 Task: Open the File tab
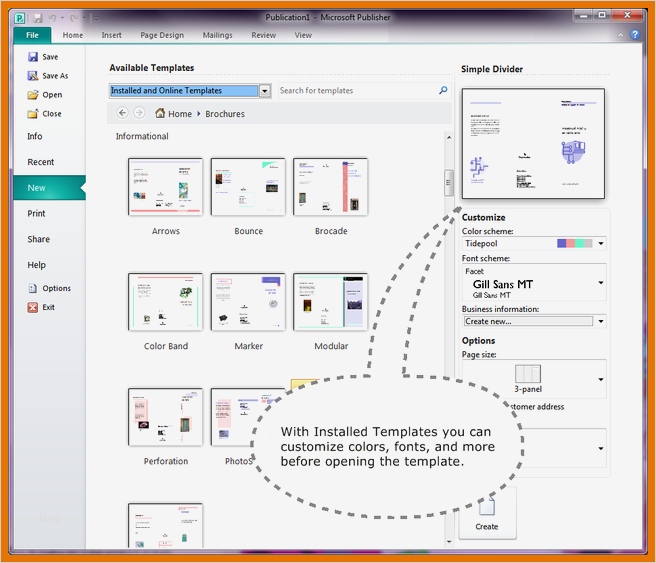32,35
